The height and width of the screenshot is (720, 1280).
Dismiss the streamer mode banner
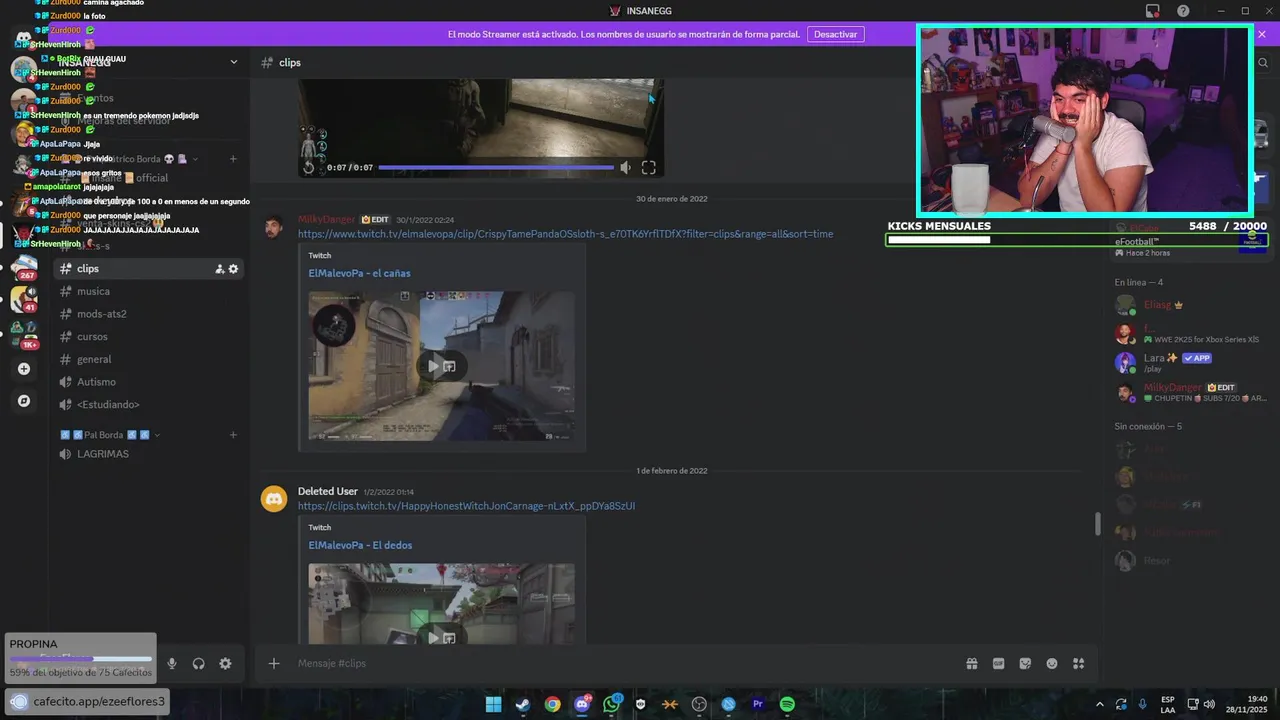1262,34
